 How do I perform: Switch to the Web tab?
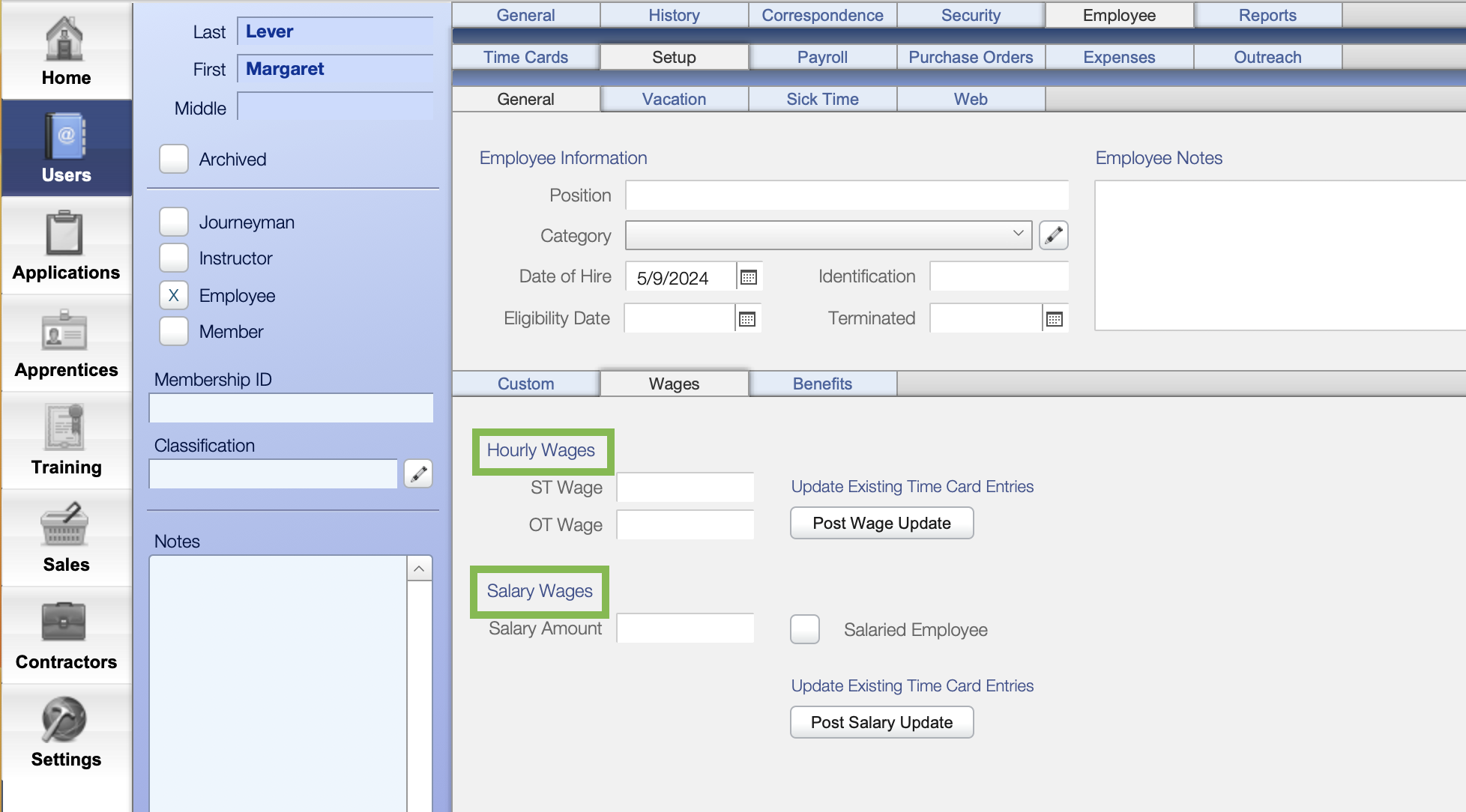[x=971, y=99]
